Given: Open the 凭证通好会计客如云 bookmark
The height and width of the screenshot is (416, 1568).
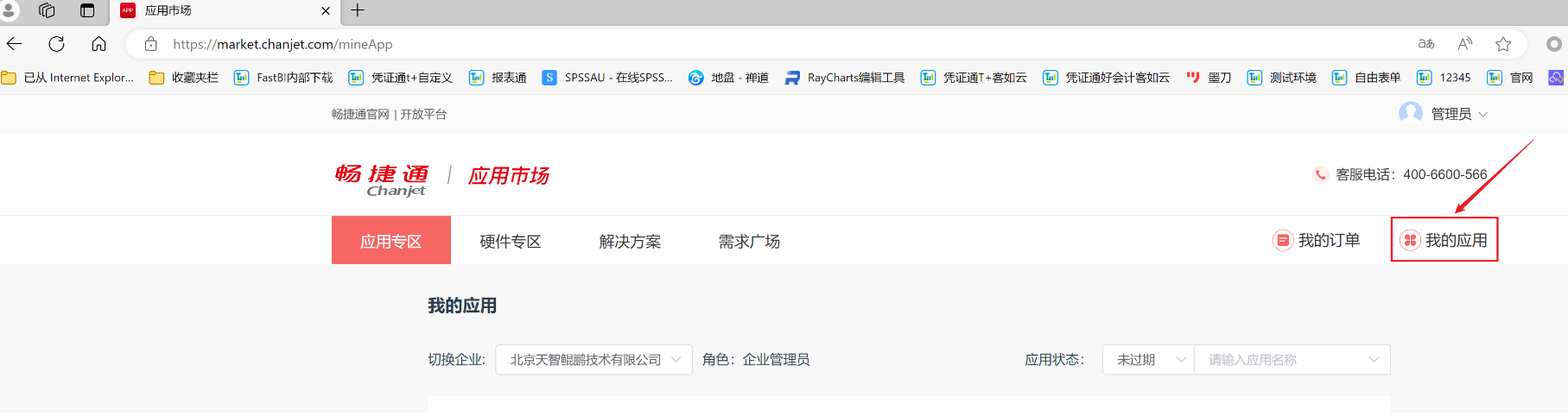Looking at the screenshot, I should tap(1107, 78).
